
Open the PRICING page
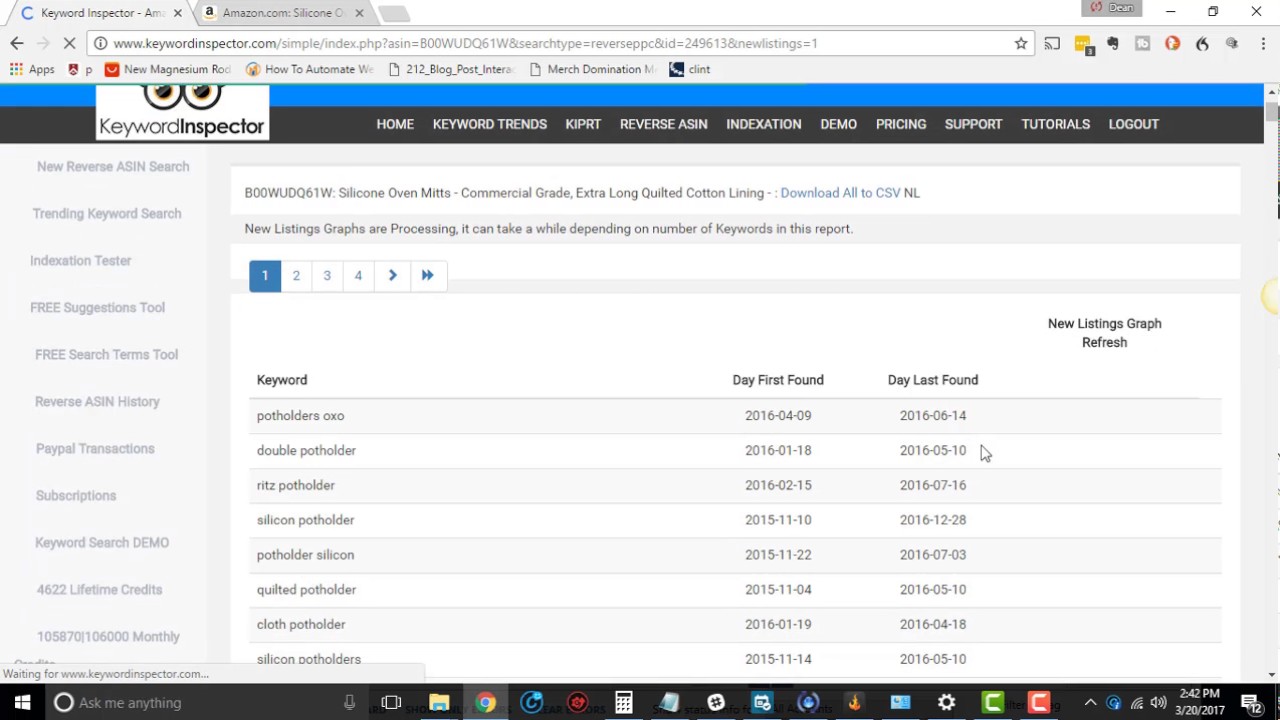[x=901, y=124]
